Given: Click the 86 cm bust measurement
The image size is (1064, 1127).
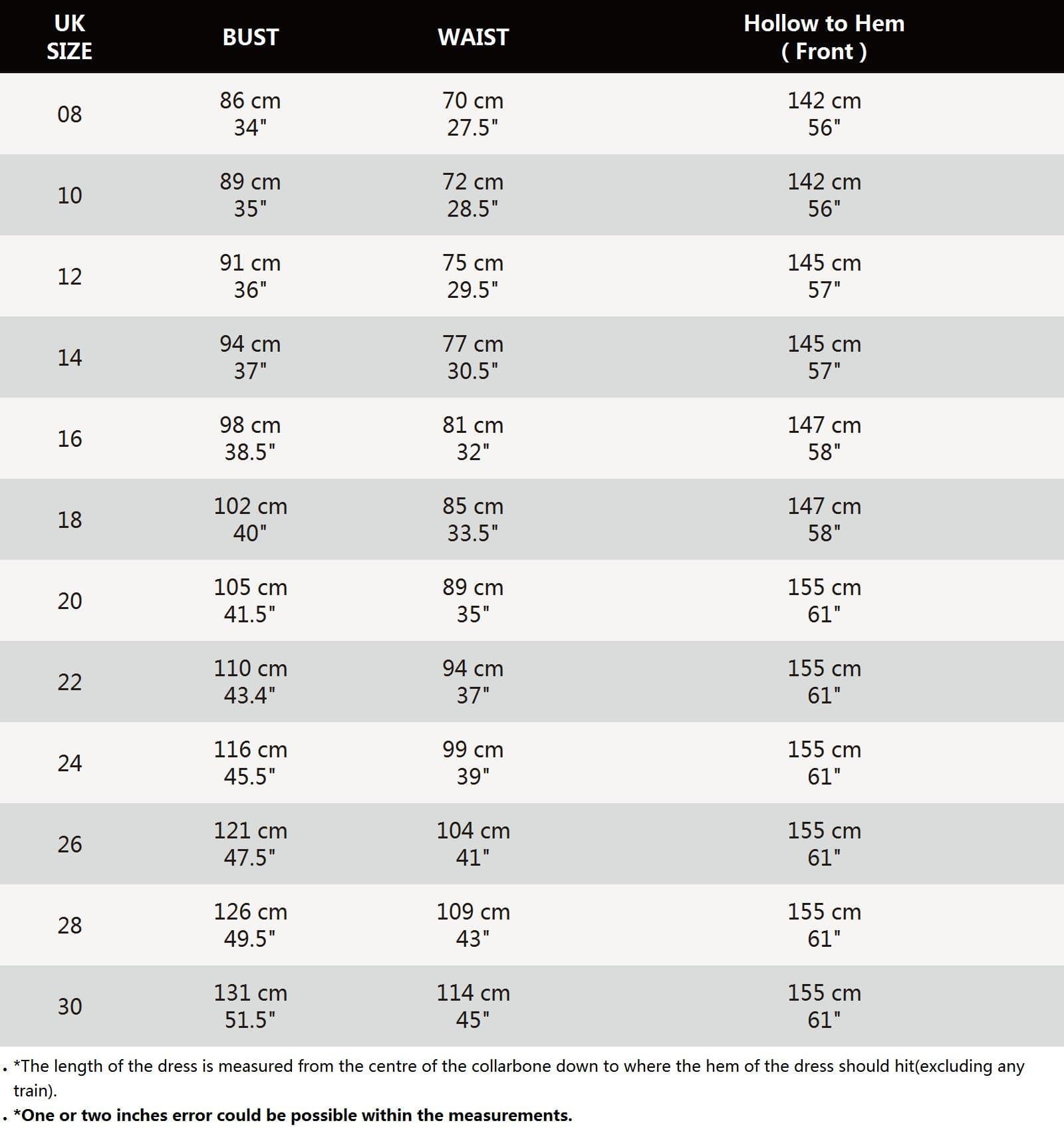Looking at the screenshot, I should pyautogui.click(x=250, y=101).
